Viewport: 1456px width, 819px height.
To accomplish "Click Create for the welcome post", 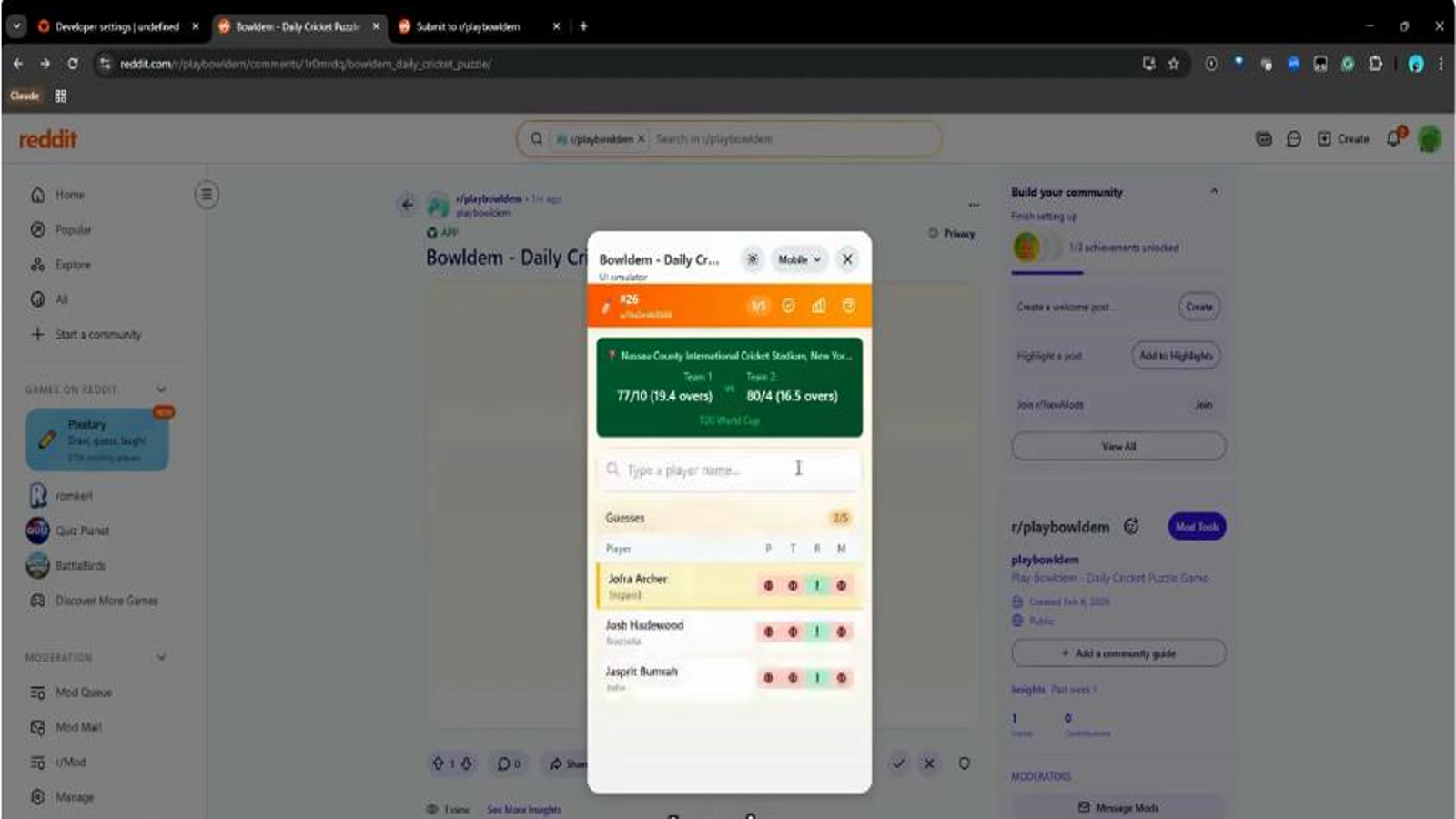I will tap(1199, 307).
